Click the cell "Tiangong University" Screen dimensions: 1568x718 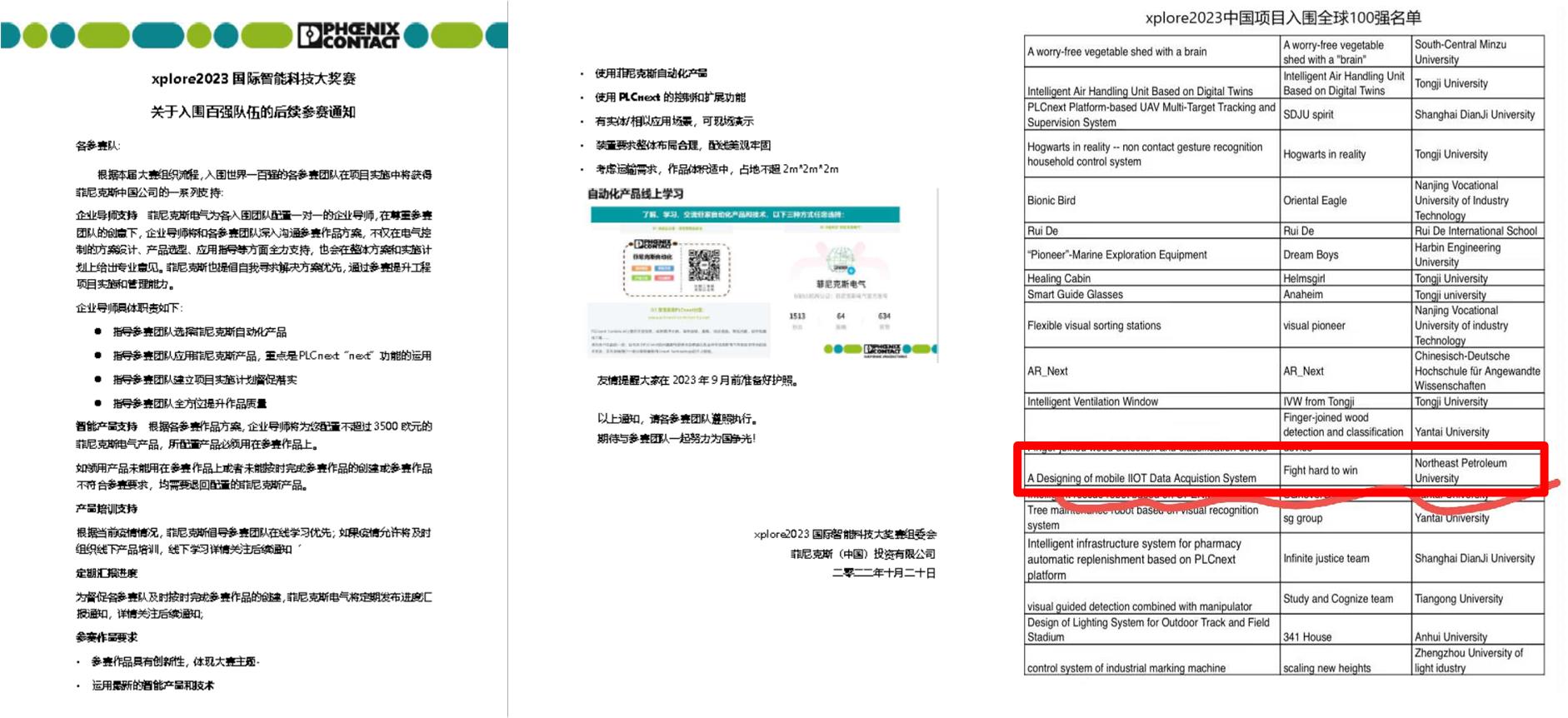(1478, 599)
